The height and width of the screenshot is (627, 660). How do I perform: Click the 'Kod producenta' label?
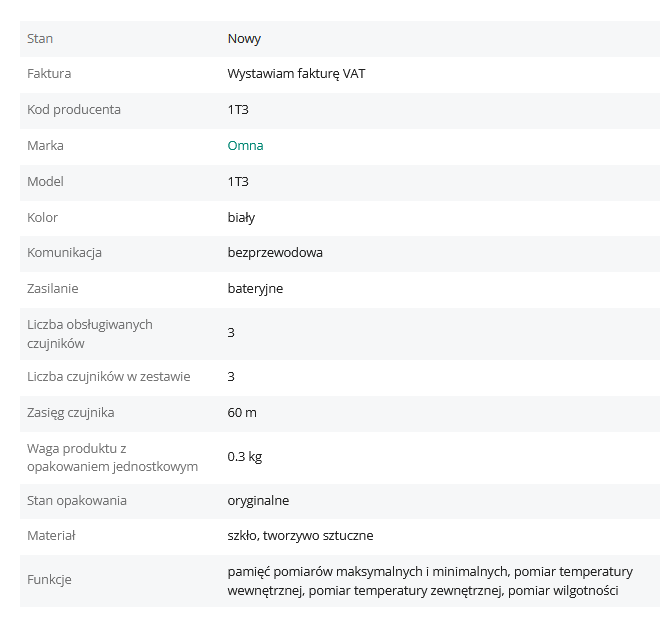tap(74, 110)
